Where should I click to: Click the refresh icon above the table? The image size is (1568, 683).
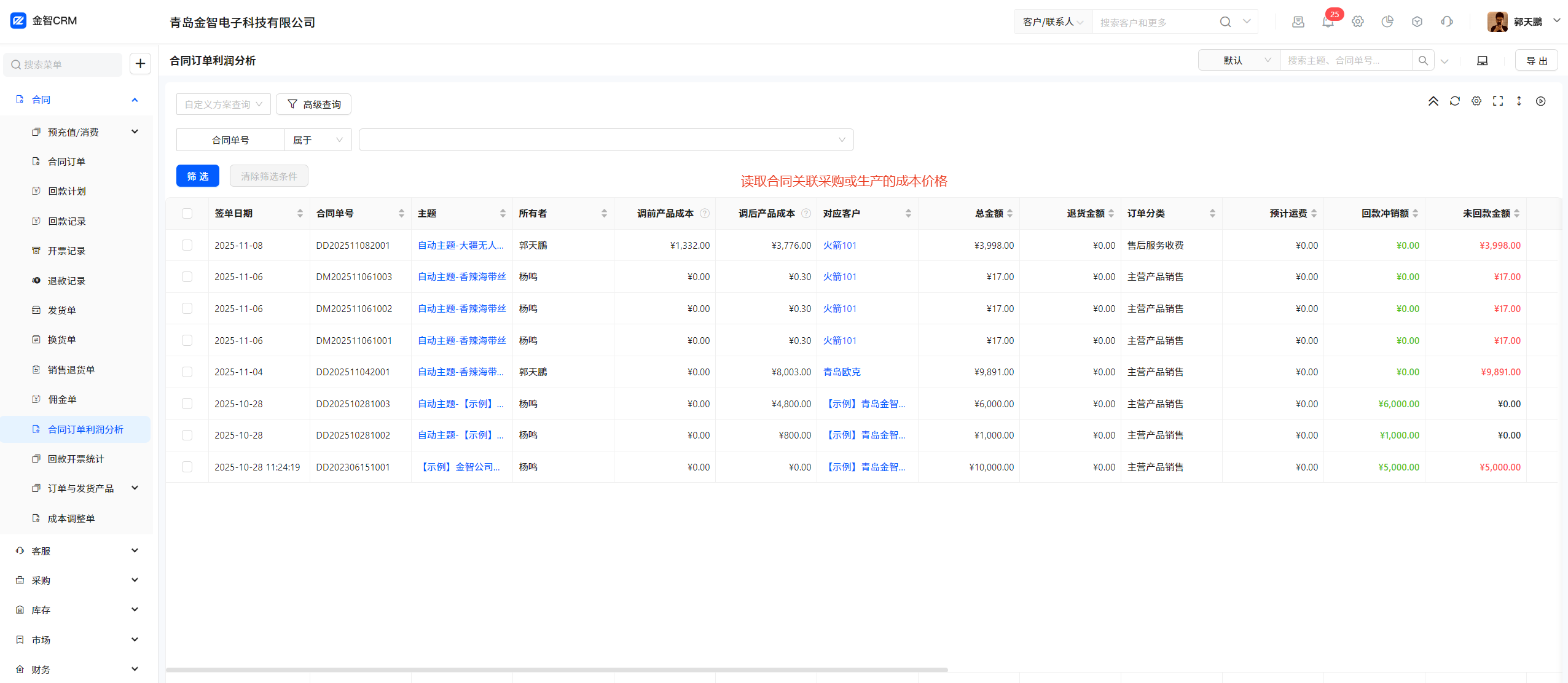(x=1454, y=101)
